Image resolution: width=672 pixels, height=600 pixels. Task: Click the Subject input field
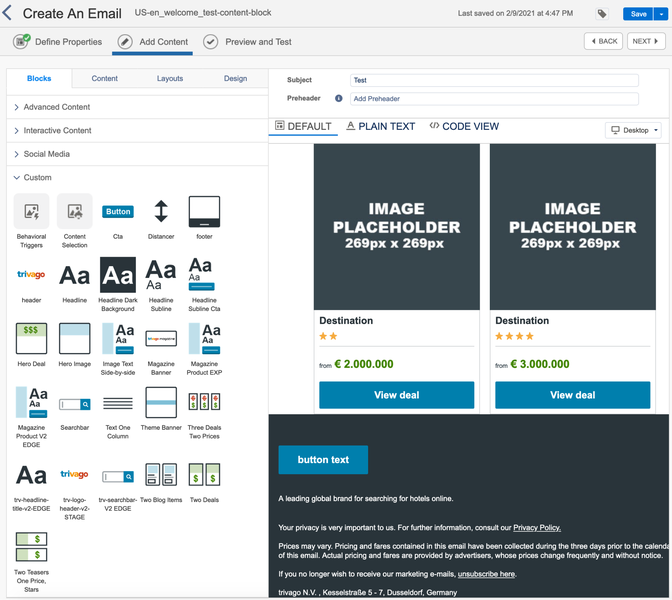494,80
